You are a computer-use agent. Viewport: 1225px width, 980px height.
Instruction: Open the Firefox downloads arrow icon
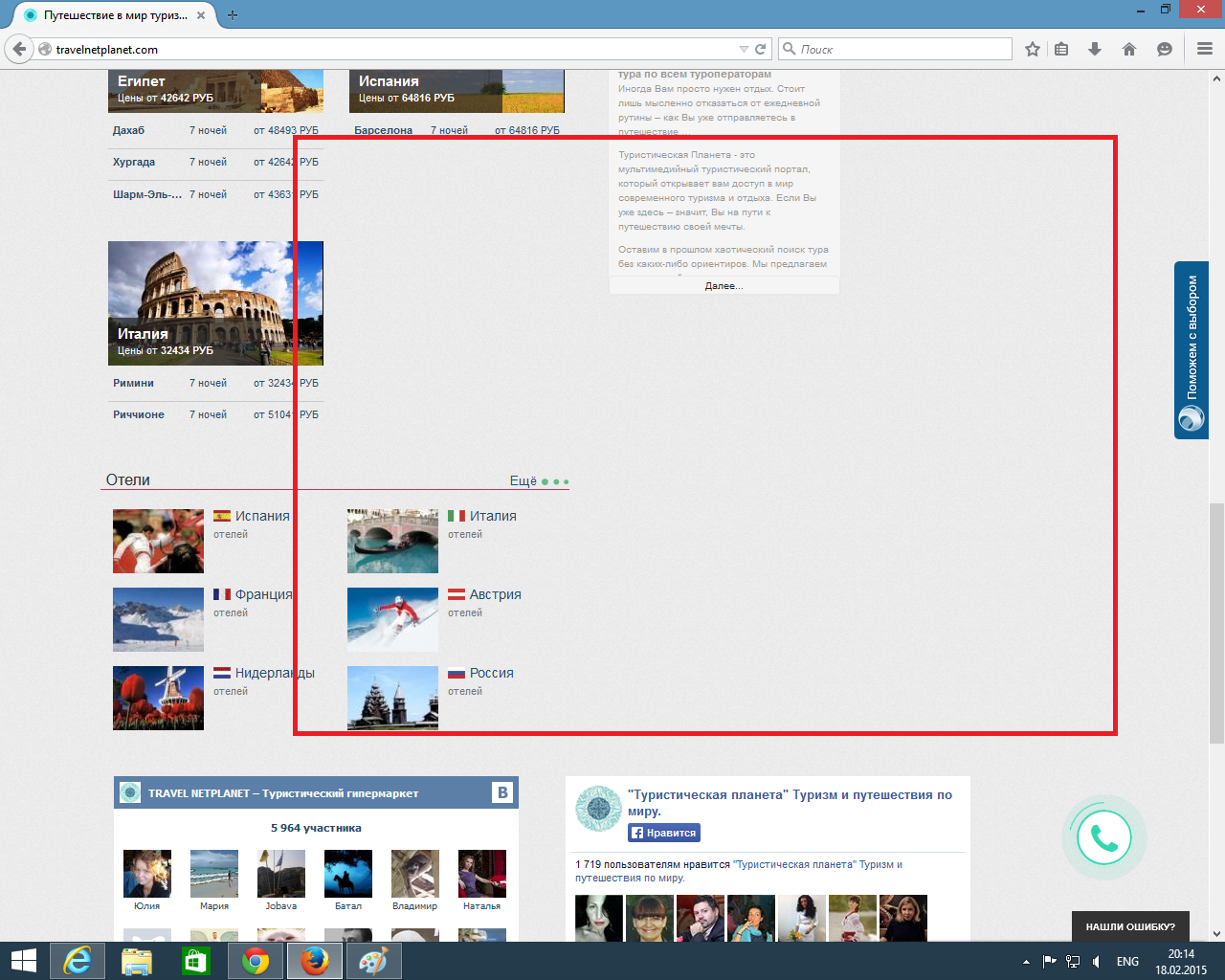point(1095,49)
